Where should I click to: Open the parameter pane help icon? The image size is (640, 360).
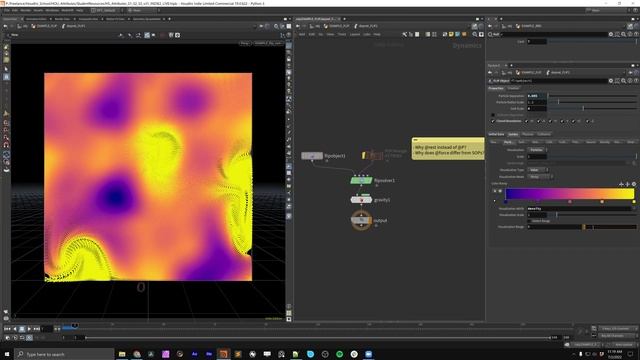click(636, 81)
